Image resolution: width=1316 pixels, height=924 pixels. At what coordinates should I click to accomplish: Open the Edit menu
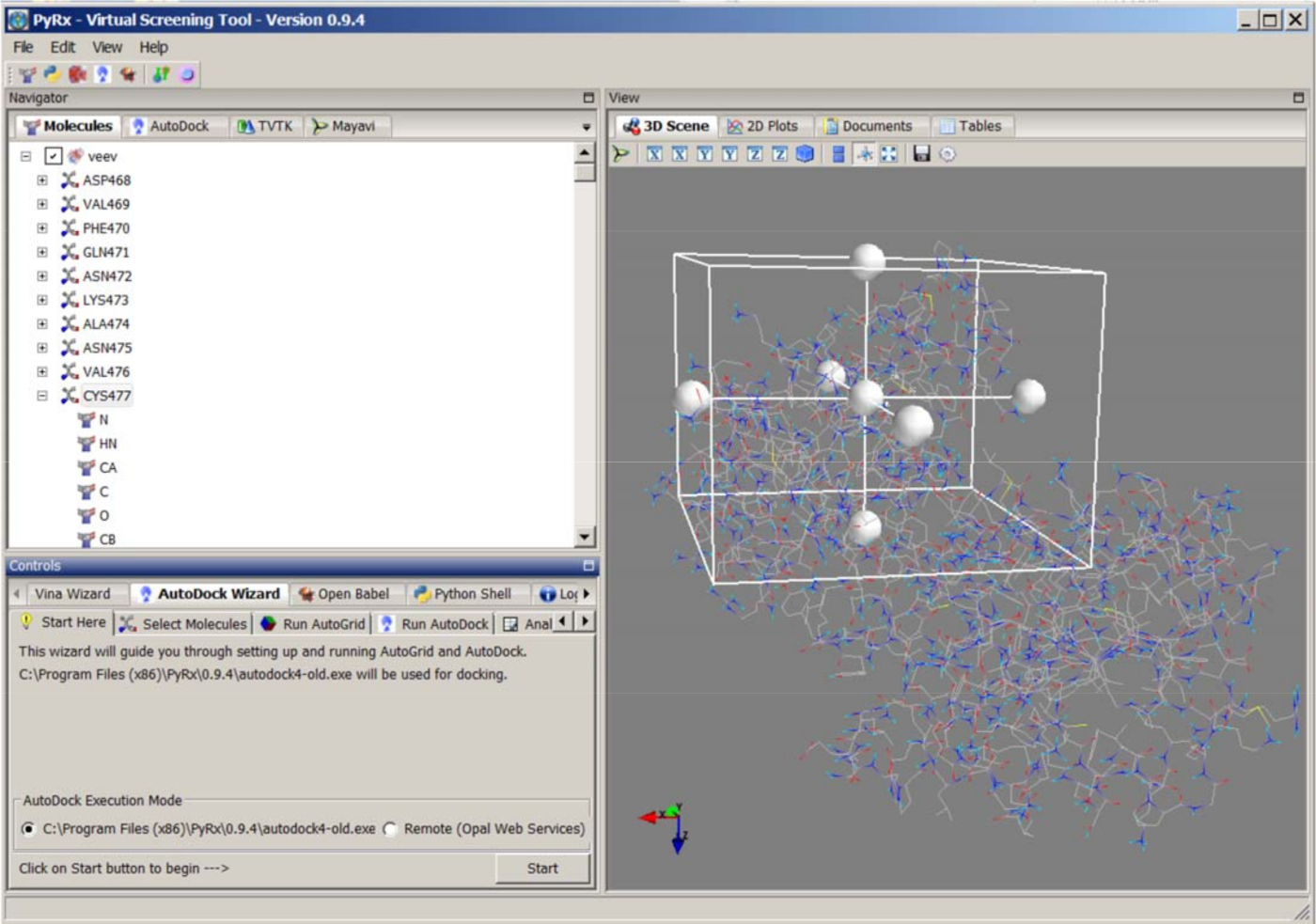coord(62,47)
